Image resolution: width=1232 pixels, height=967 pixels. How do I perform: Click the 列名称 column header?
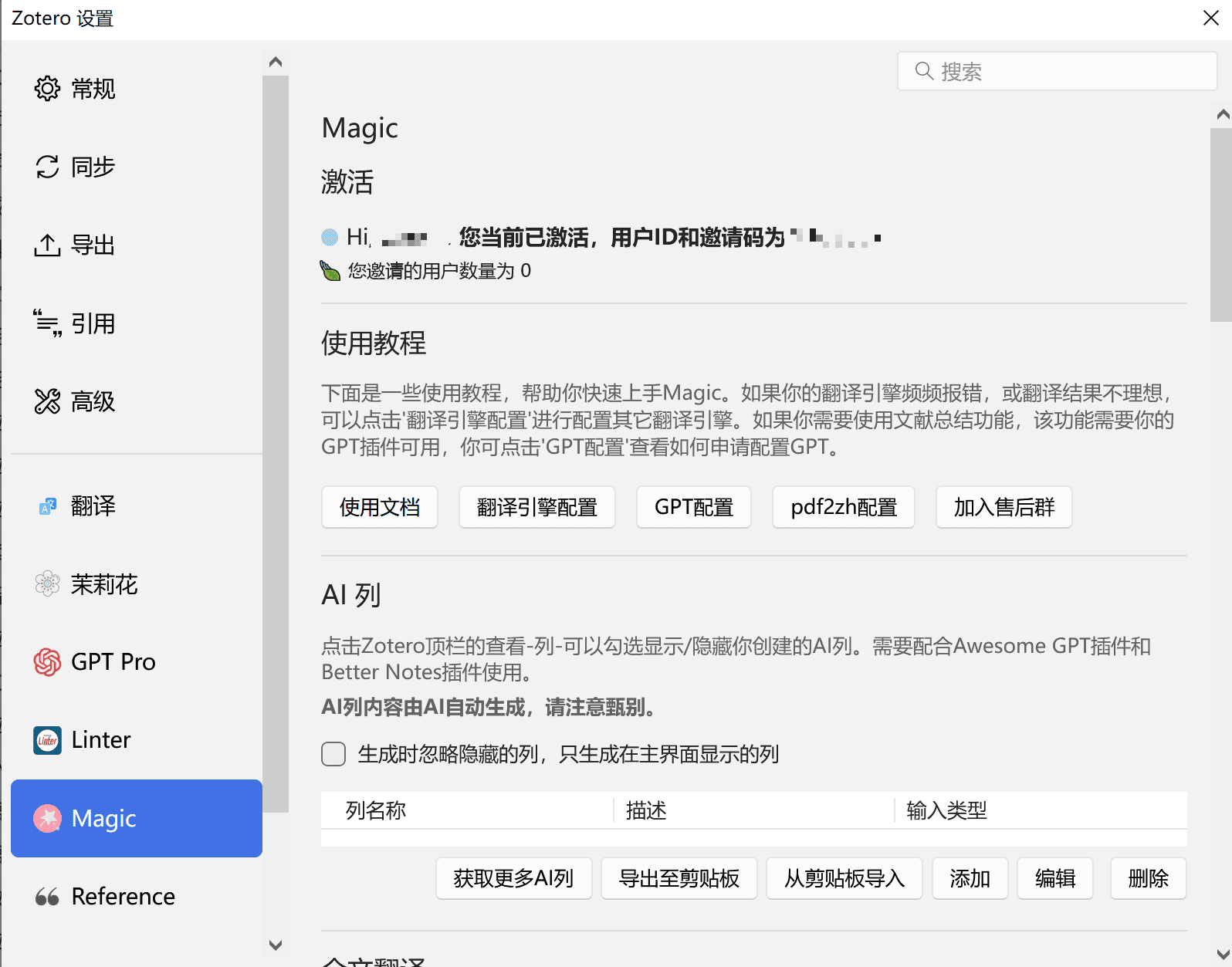click(x=468, y=810)
